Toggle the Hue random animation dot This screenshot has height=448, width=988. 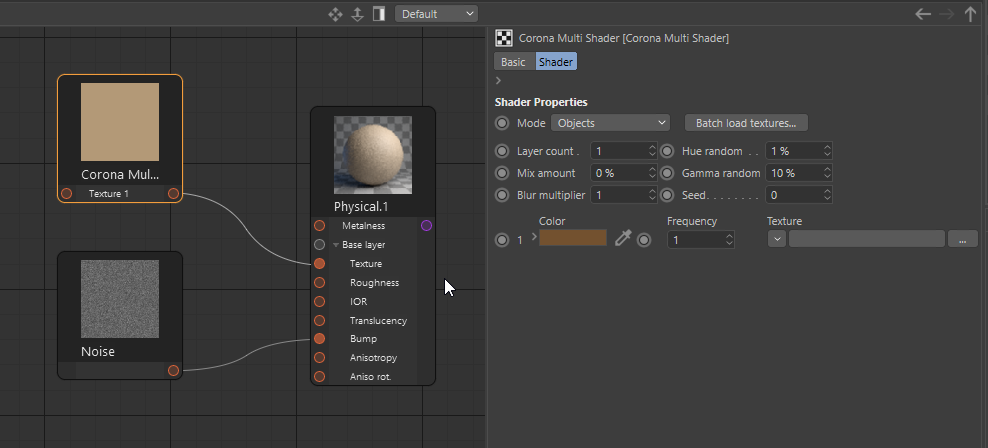(667, 151)
